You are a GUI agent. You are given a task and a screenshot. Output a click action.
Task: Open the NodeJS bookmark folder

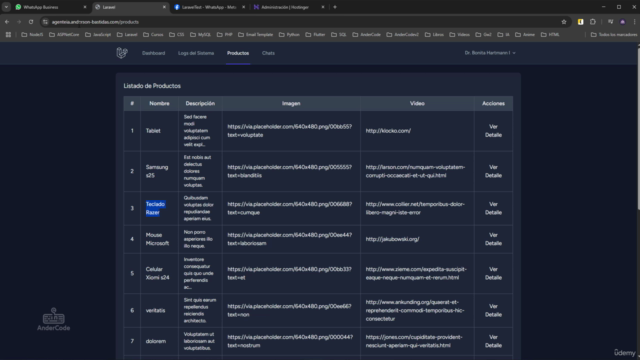[32, 35]
